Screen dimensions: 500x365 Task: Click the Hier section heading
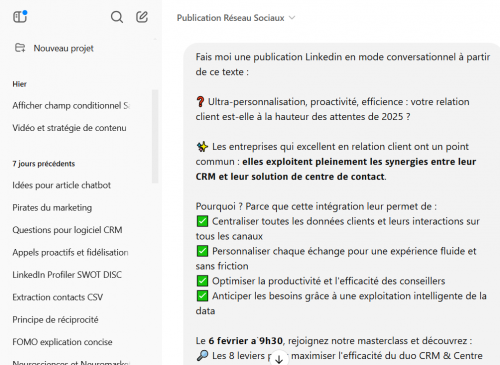click(x=19, y=84)
